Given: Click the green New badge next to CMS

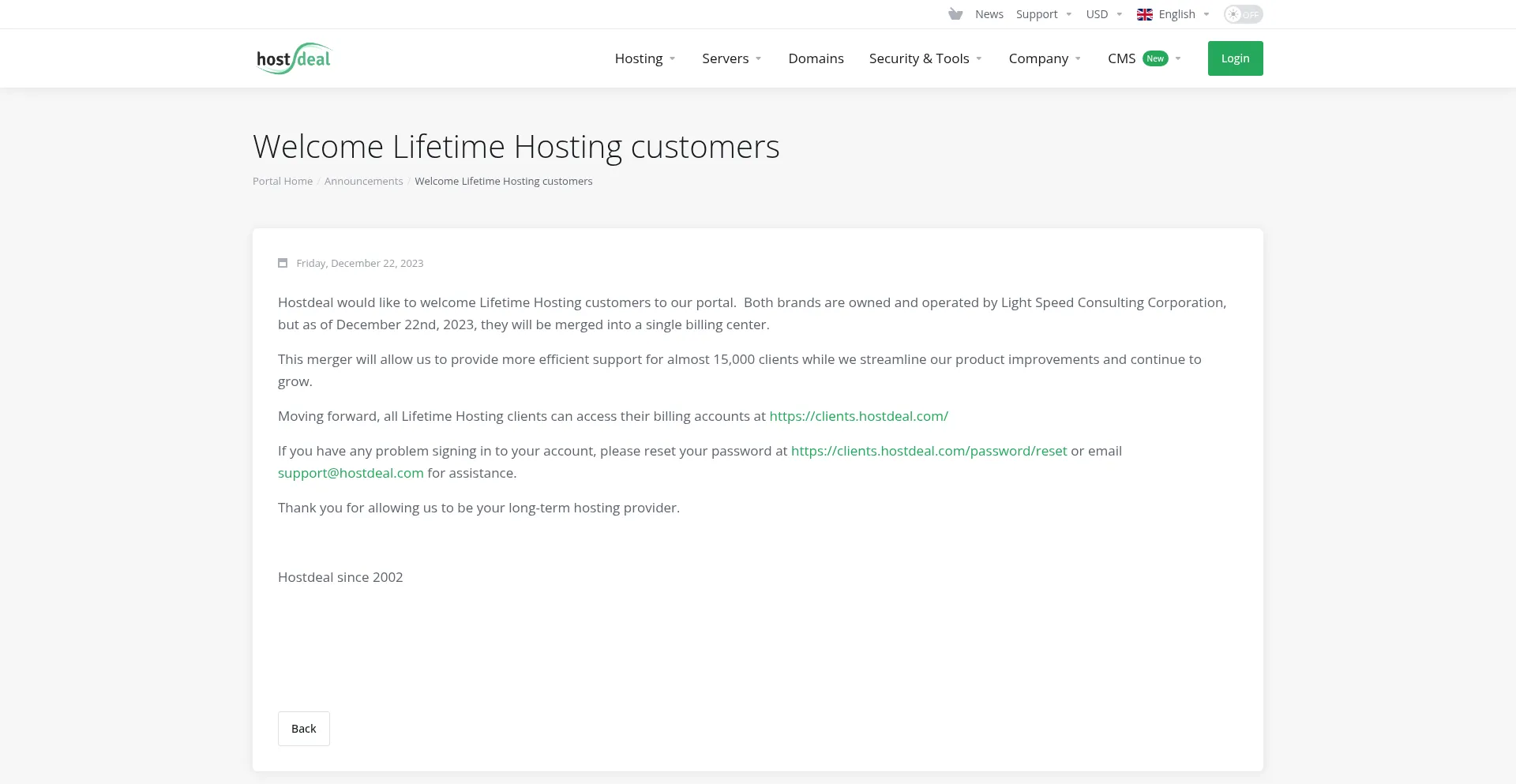Looking at the screenshot, I should click(1155, 58).
